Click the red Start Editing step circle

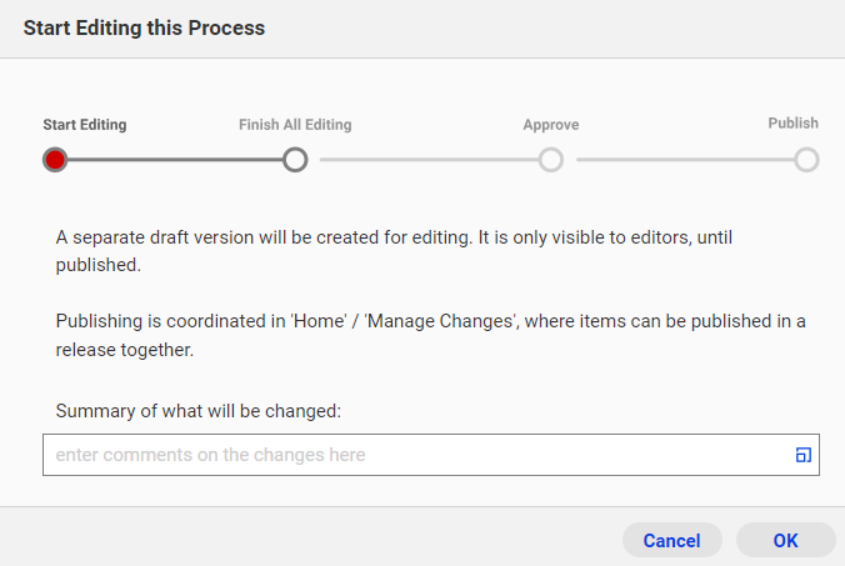[x=55, y=160]
